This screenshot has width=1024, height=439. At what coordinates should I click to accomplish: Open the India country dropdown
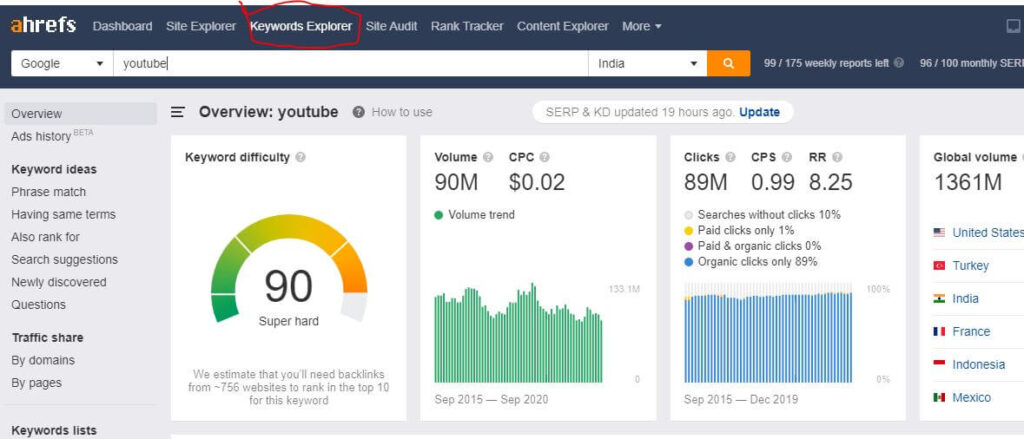pyautogui.click(x=647, y=63)
